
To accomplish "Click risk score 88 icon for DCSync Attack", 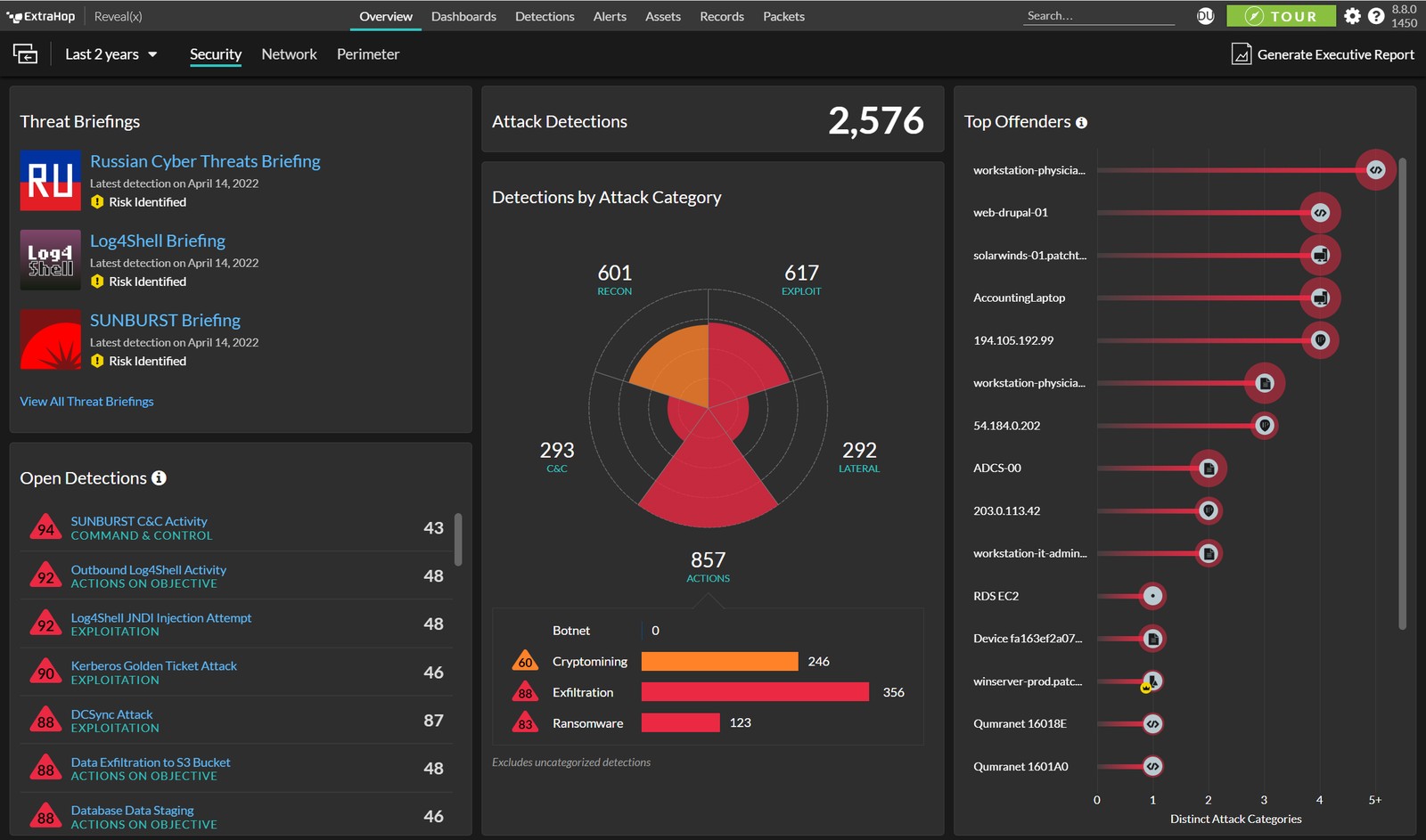I will (x=45, y=721).
